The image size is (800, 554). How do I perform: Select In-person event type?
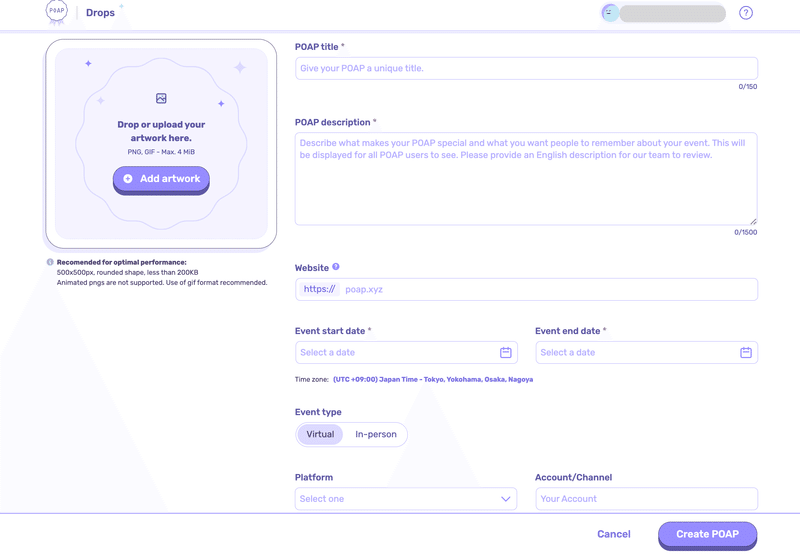376,435
